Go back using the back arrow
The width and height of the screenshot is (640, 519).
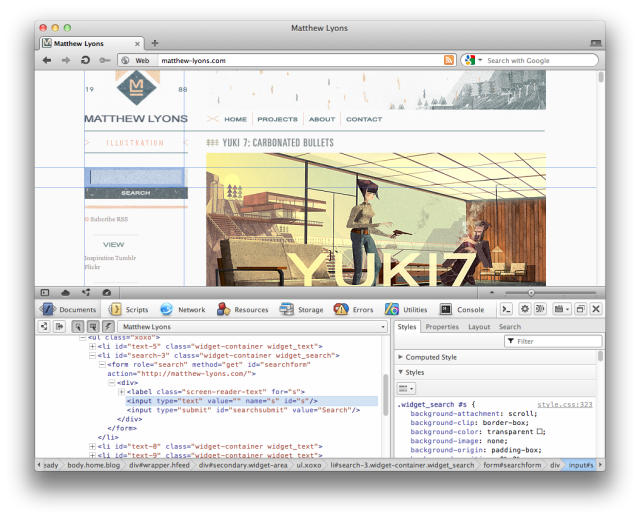pos(47,60)
